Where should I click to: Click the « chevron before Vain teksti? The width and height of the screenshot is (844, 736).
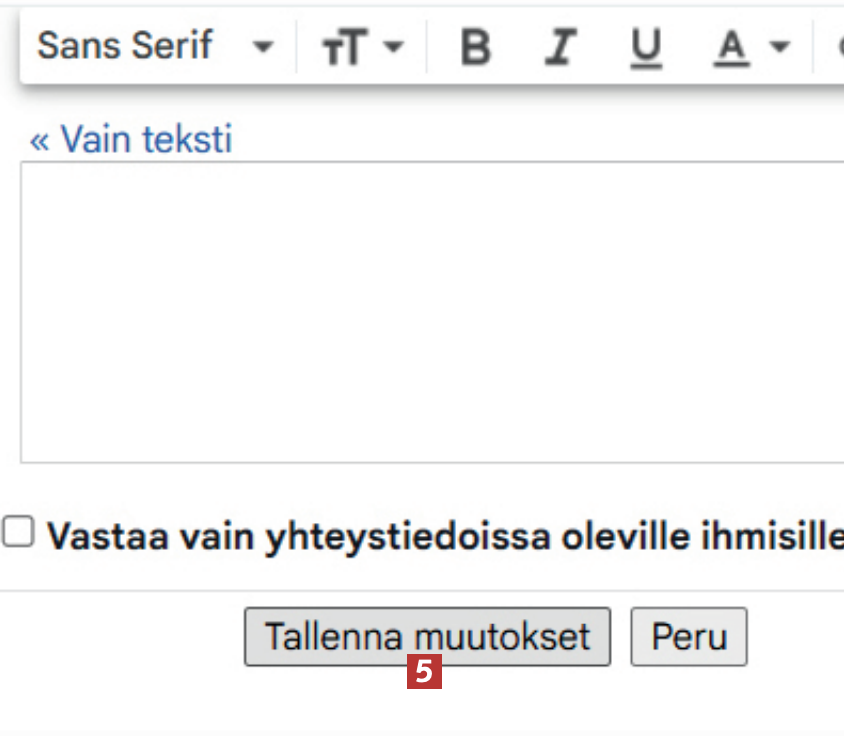(40, 140)
